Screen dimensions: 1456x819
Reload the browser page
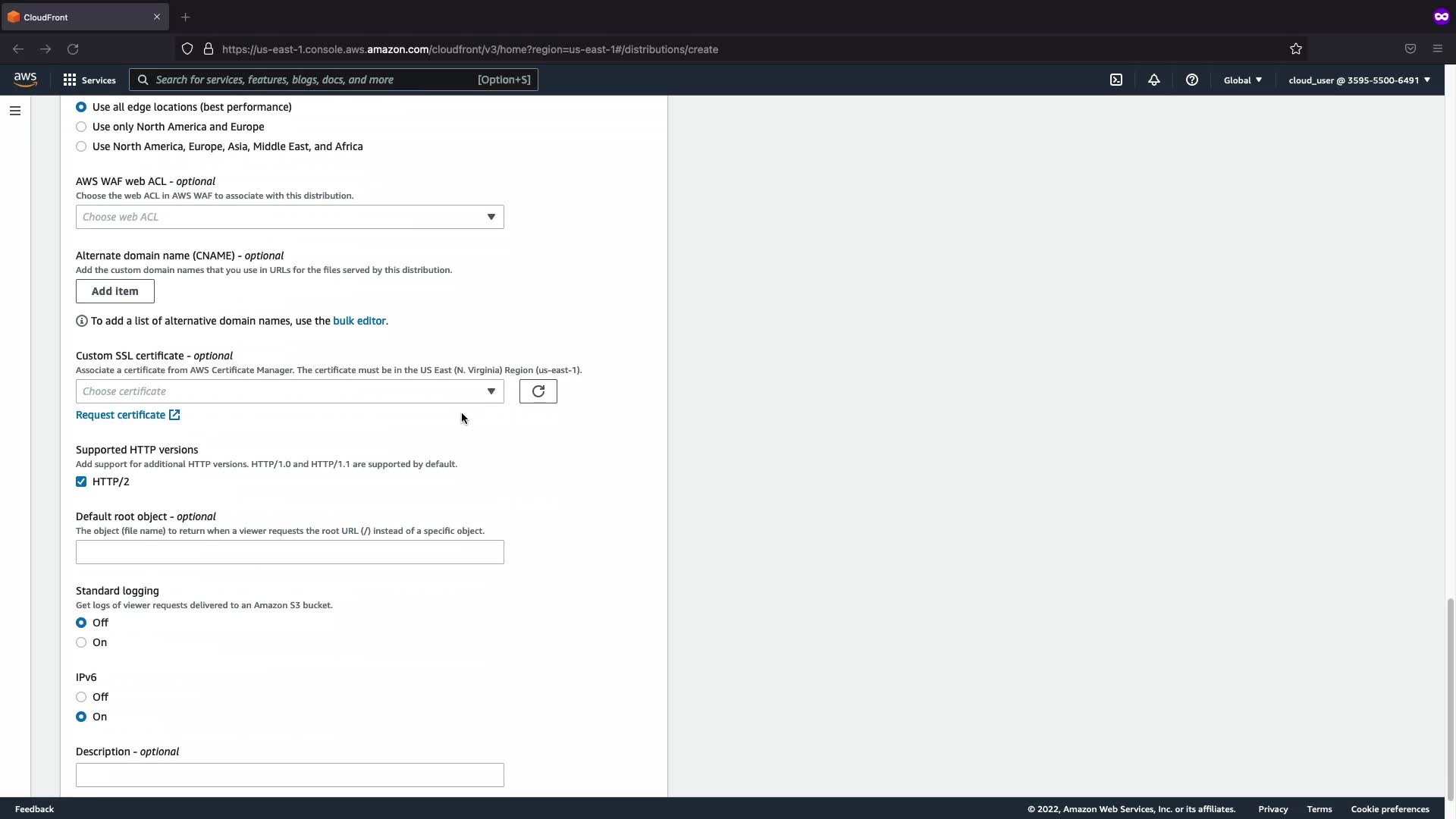click(x=73, y=49)
